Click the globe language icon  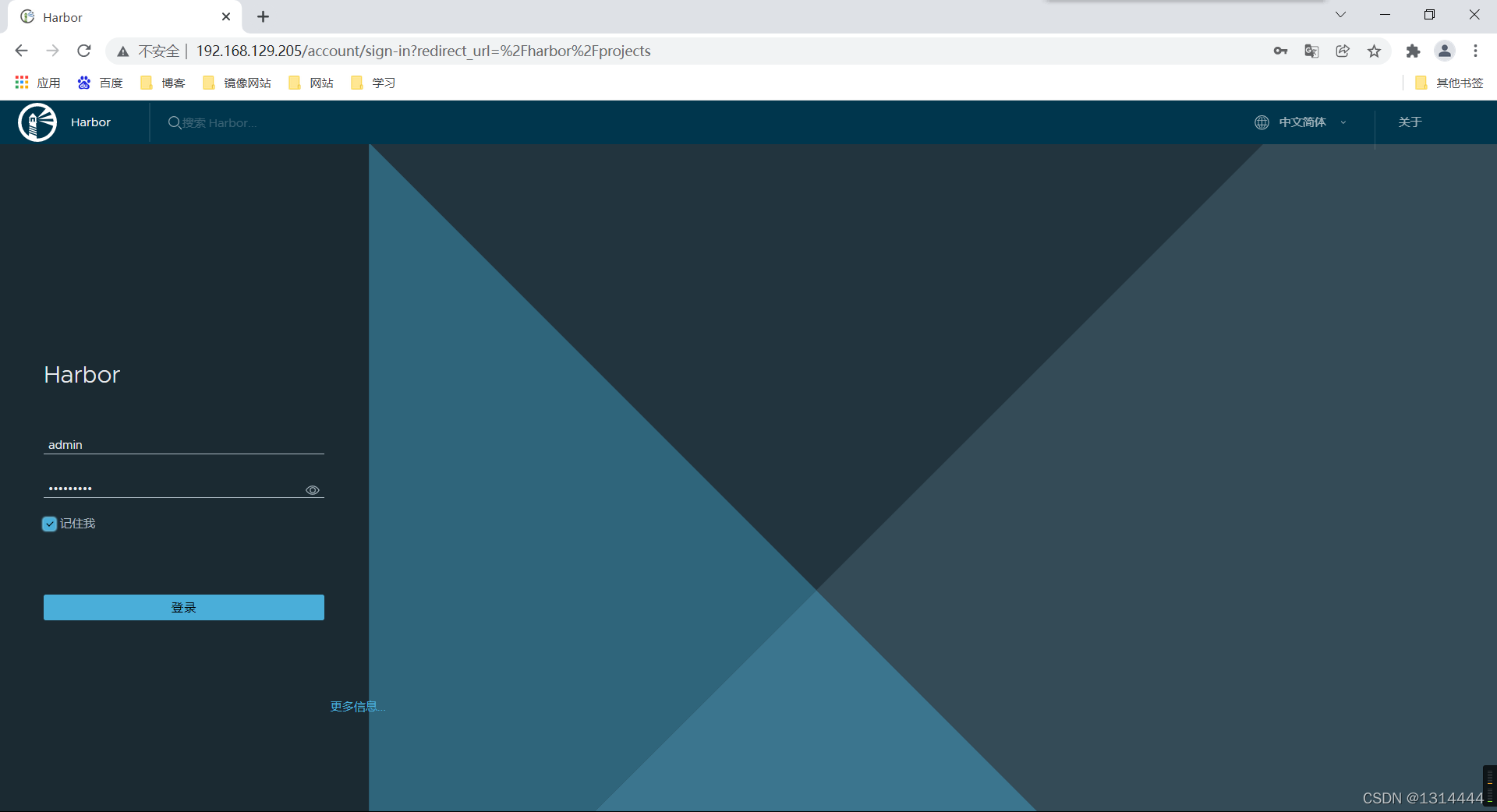click(x=1262, y=122)
